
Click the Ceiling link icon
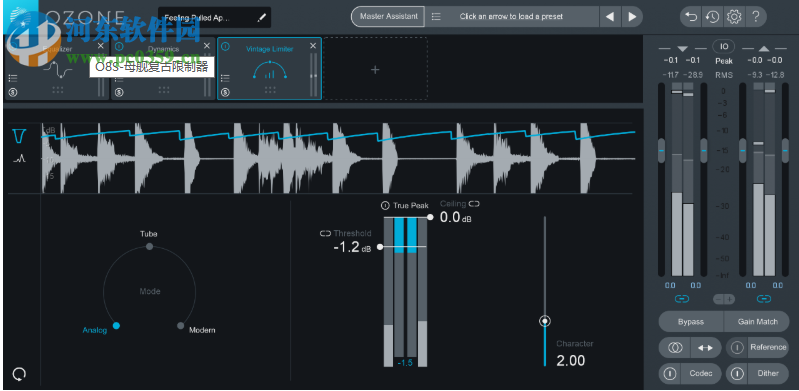pos(474,203)
